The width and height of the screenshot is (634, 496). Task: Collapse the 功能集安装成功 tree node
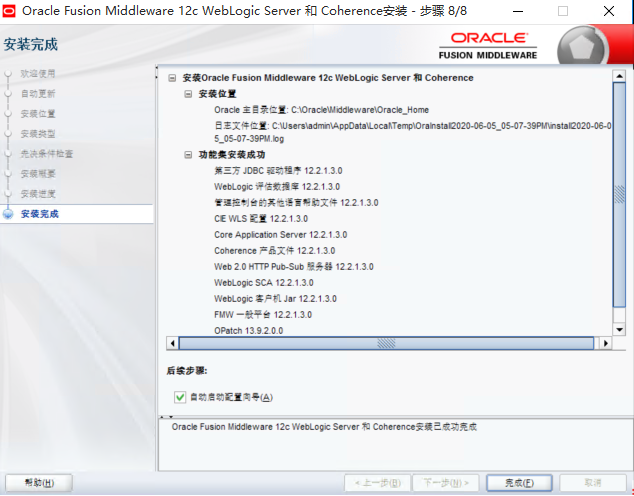click(188, 155)
